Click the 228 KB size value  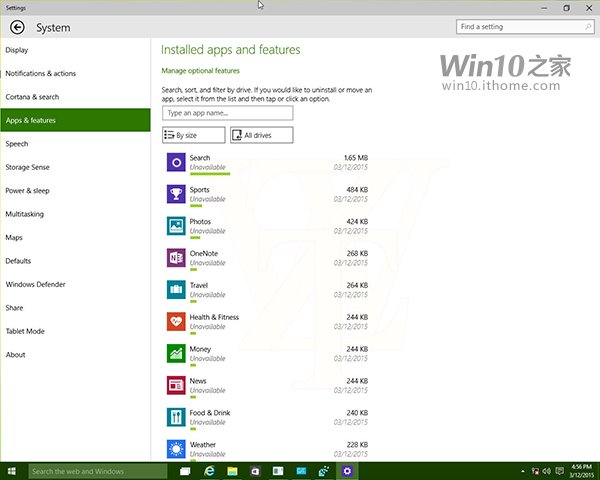tap(357, 444)
